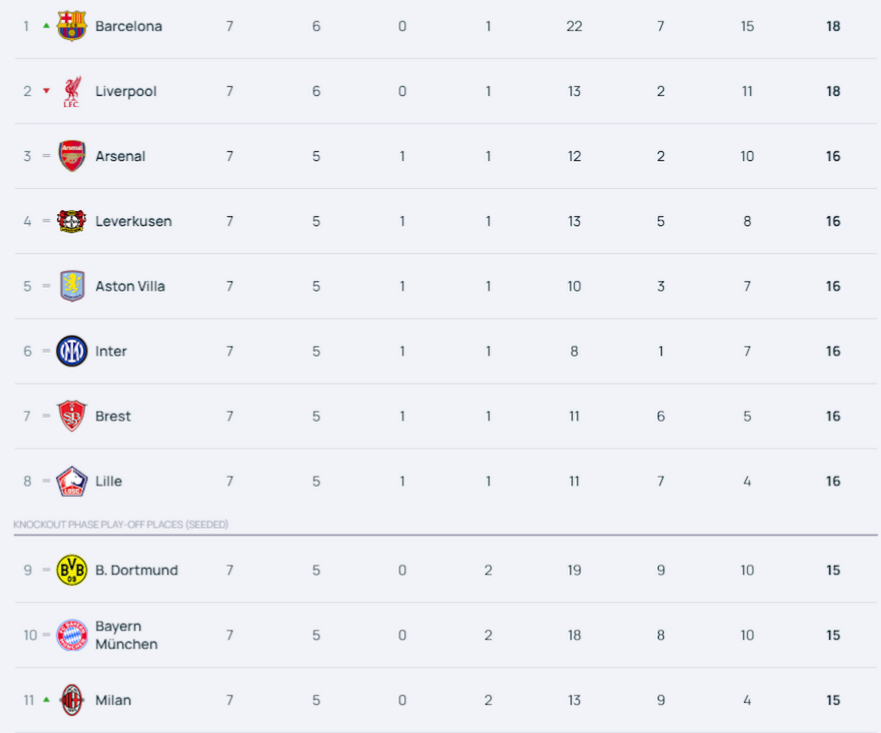Click Barcelona's green up arrow indicator

click(x=47, y=25)
